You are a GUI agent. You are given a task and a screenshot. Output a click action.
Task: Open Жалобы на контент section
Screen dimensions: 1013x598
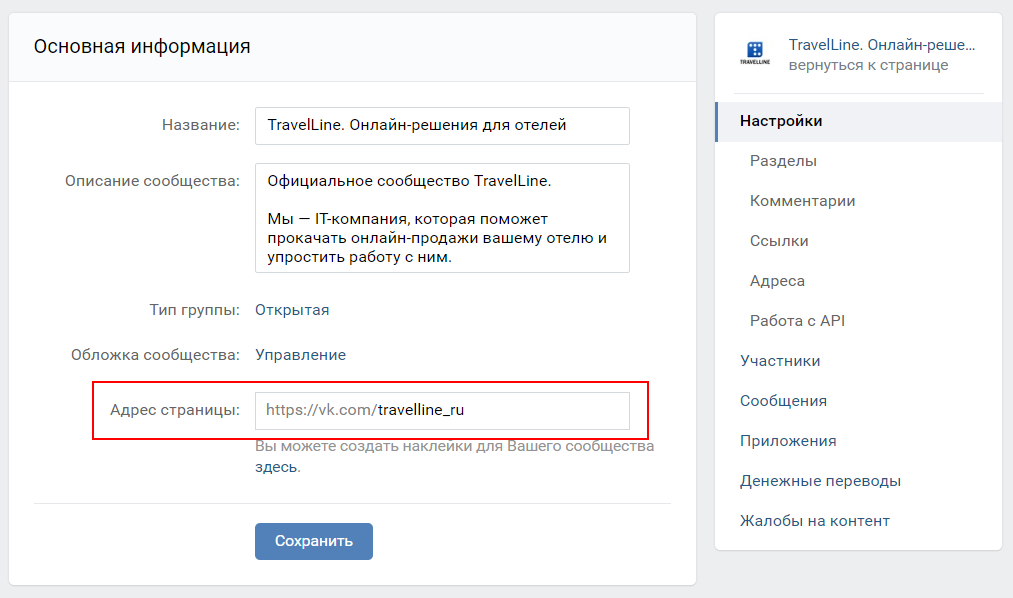[x=814, y=521]
